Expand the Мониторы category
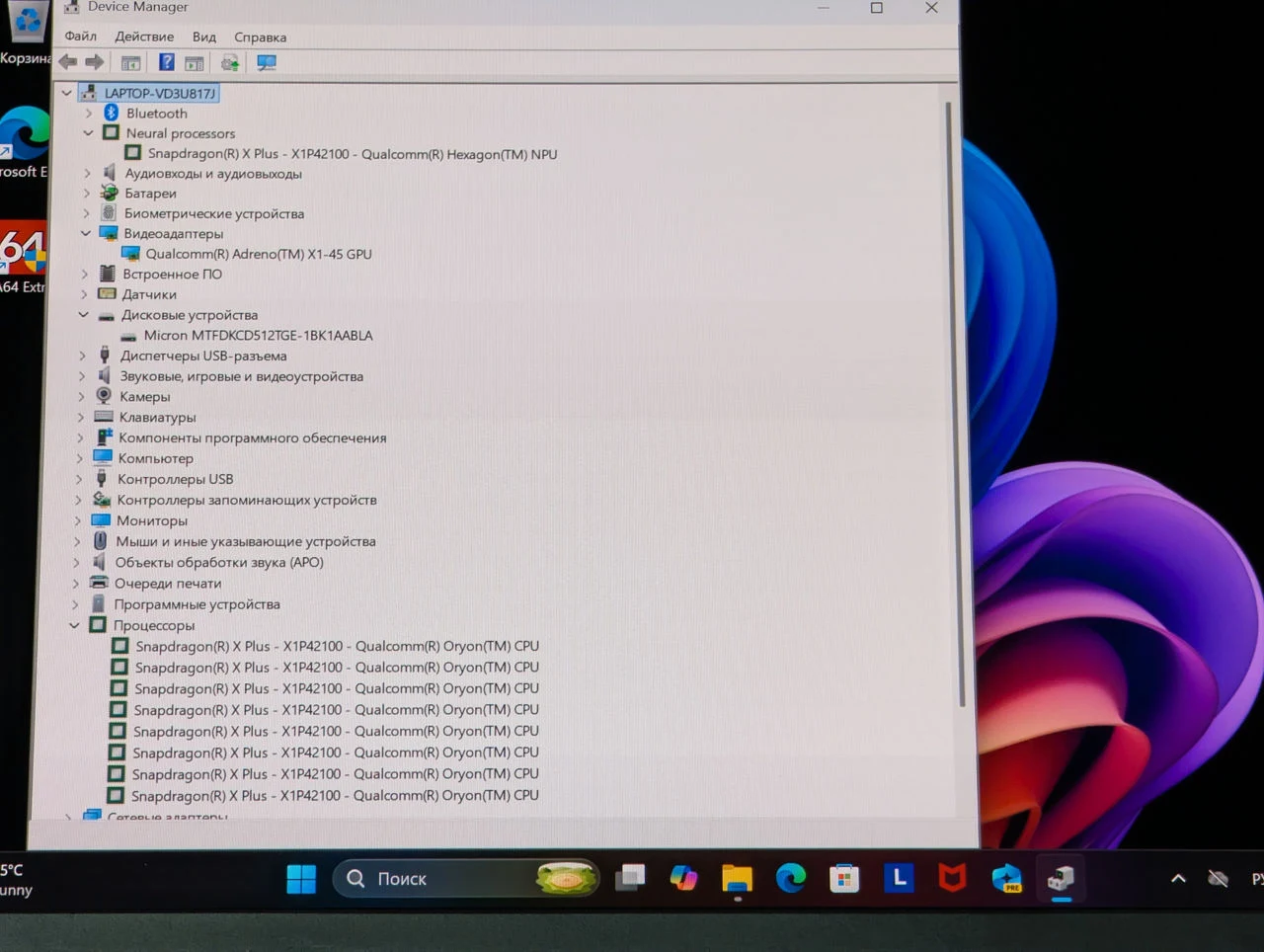The height and width of the screenshot is (952, 1264). pyautogui.click(x=78, y=519)
